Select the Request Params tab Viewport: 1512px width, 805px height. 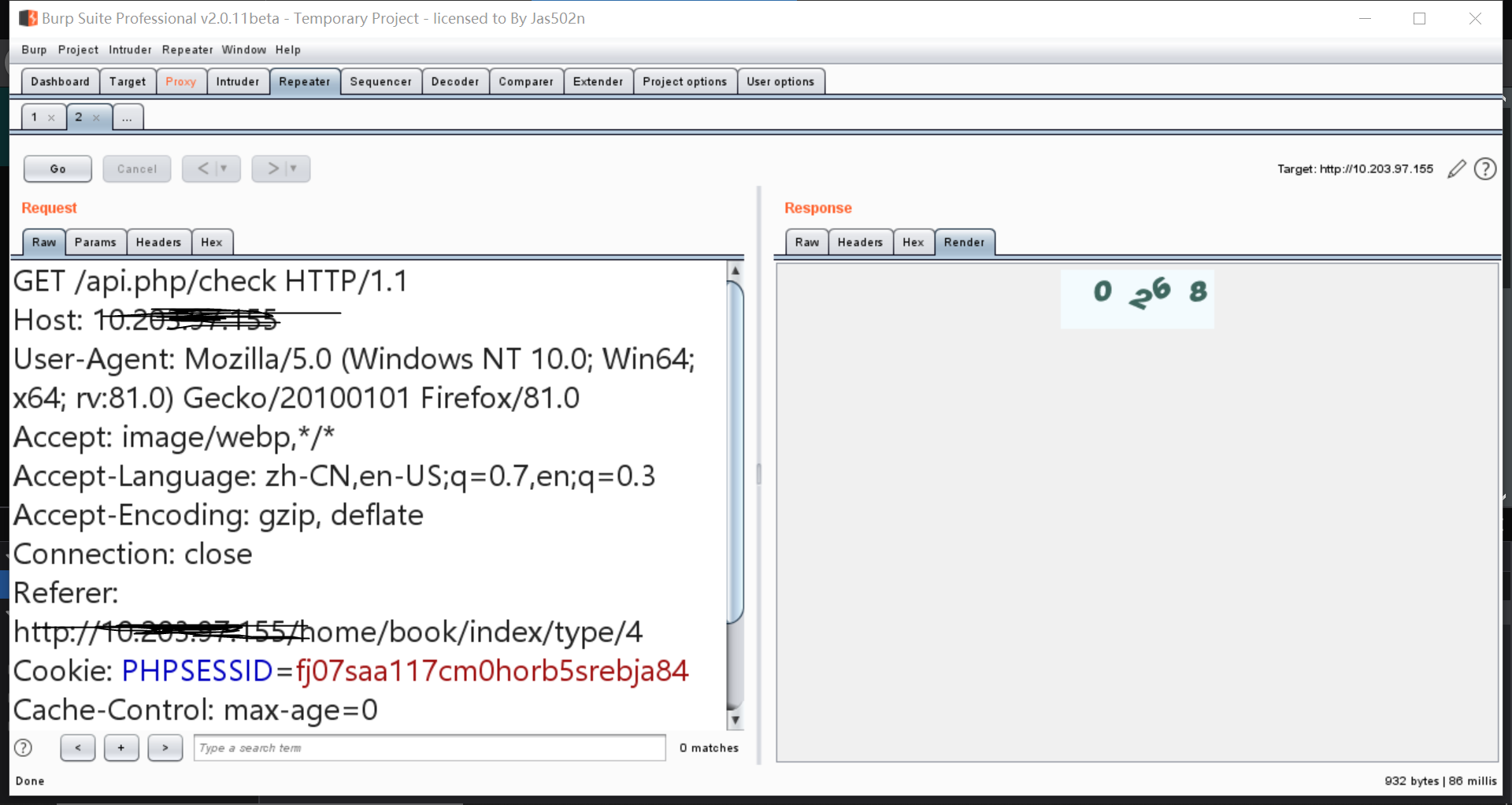click(x=95, y=243)
